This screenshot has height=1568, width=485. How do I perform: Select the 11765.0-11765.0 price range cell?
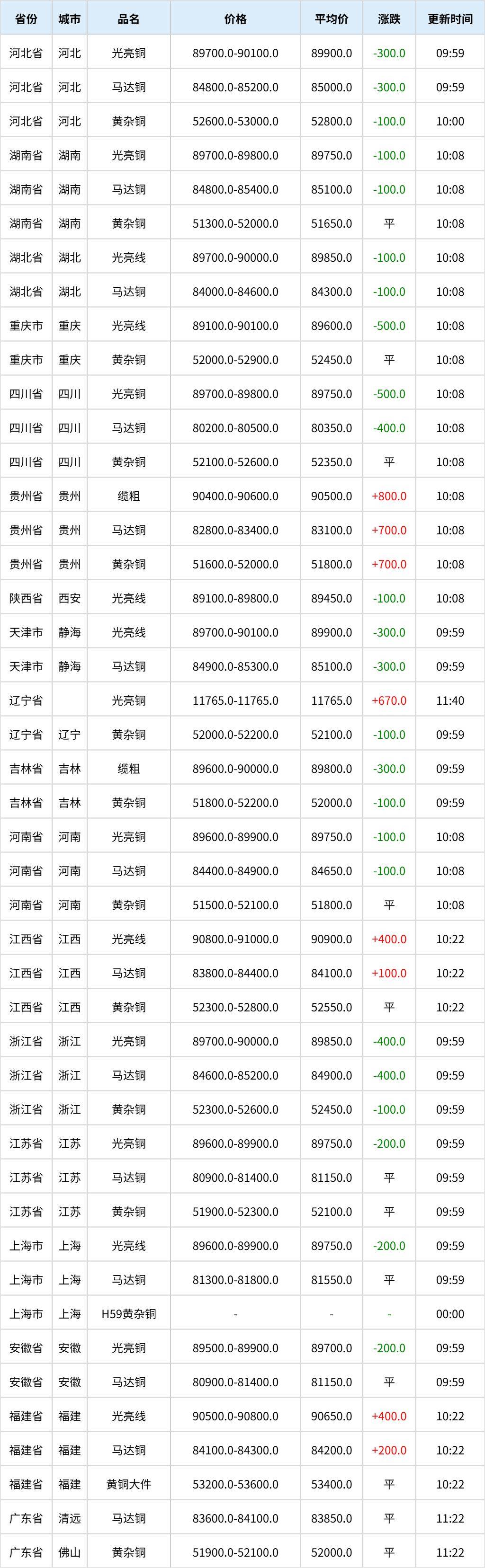pos(235,700)
